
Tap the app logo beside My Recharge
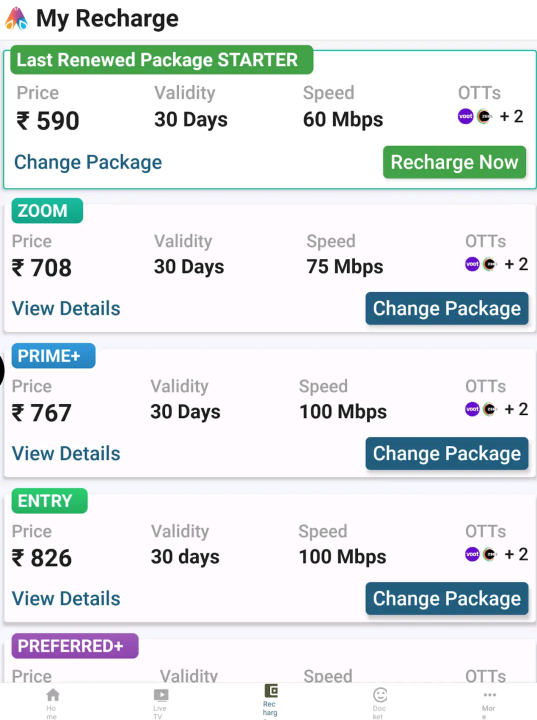17,18
